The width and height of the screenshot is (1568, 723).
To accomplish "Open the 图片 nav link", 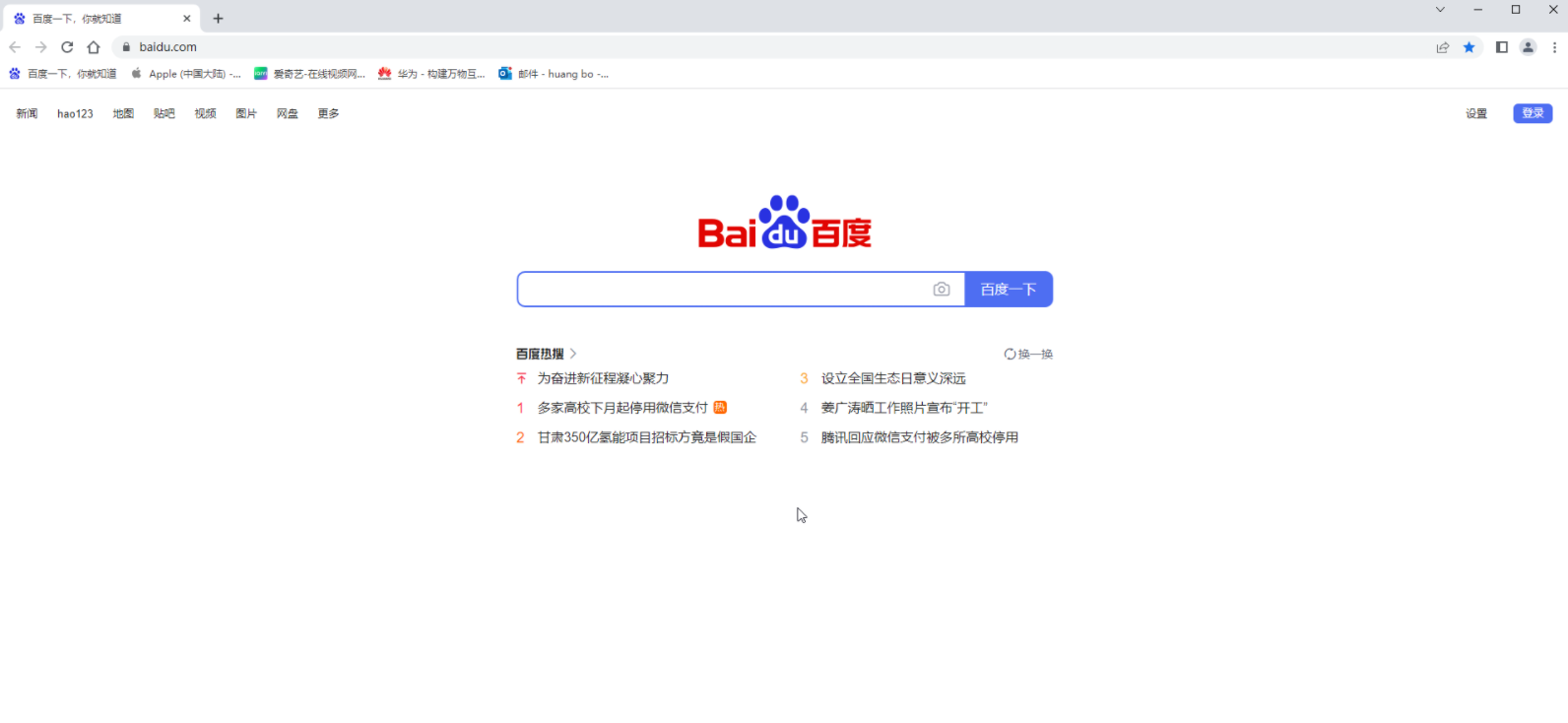I will [x=246, y=114].
